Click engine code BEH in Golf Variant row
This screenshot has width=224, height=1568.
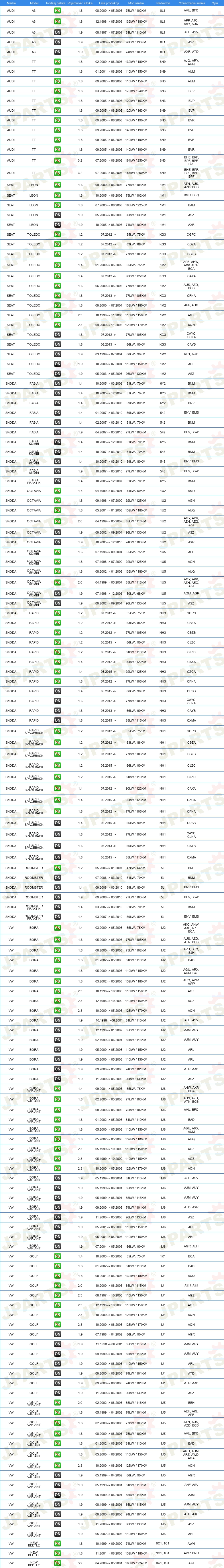191,1403
